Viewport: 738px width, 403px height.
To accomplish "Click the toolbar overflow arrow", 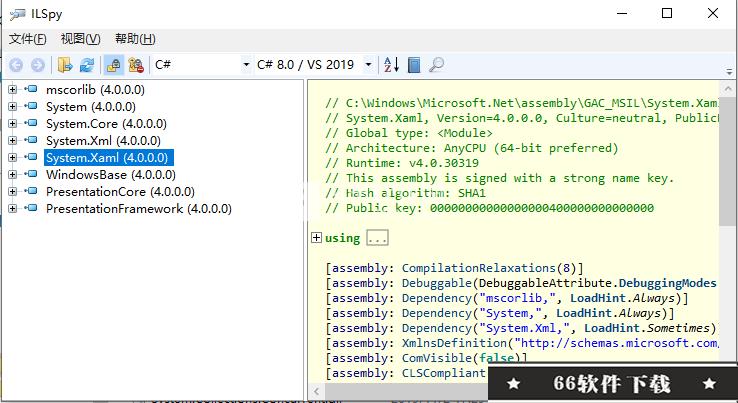I will pos(729,72).
